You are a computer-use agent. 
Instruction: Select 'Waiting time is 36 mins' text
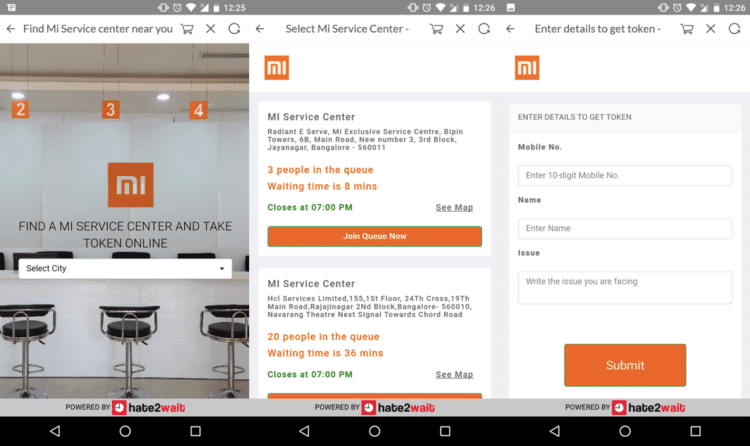[x=325, y=353]
